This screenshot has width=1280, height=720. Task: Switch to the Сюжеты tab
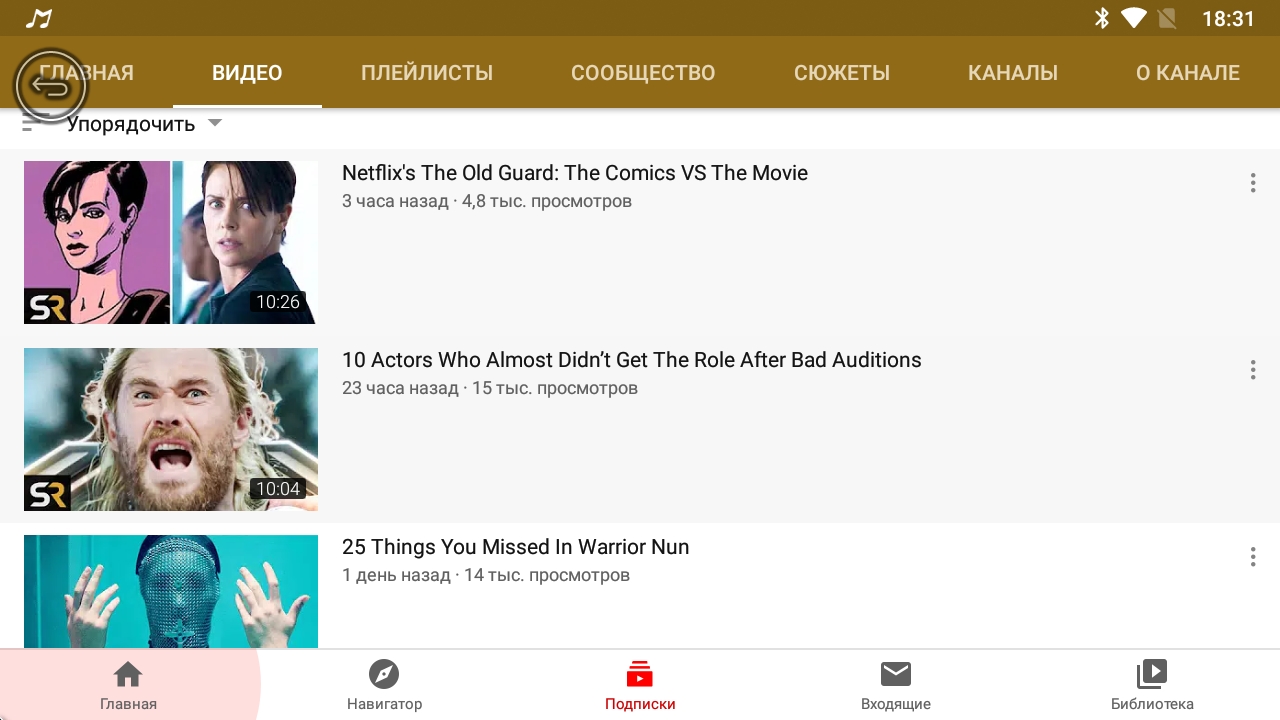pos(842,73)
